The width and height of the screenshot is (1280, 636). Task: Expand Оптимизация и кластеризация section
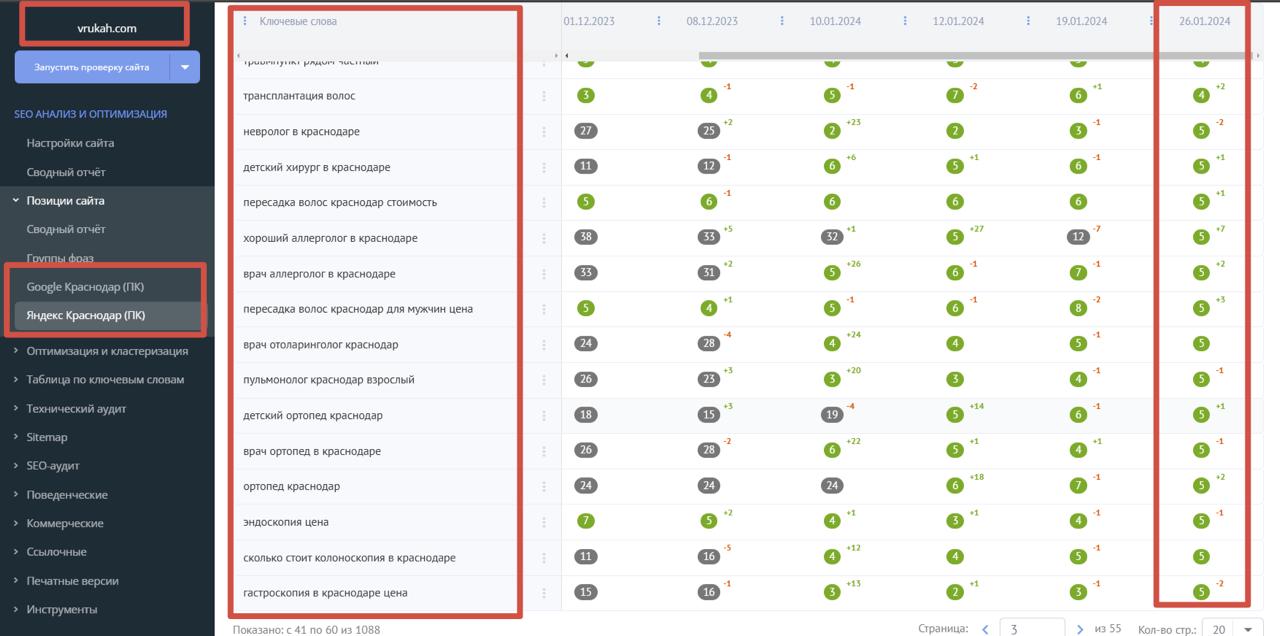coord(107,351)
